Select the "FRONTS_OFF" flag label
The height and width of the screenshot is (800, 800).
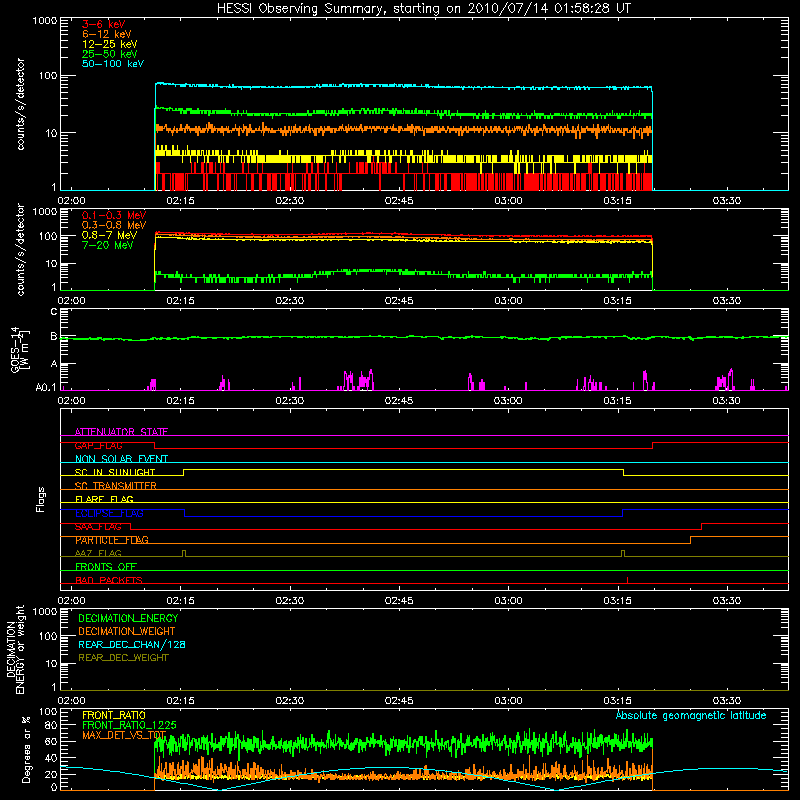[x=106, y=566]
